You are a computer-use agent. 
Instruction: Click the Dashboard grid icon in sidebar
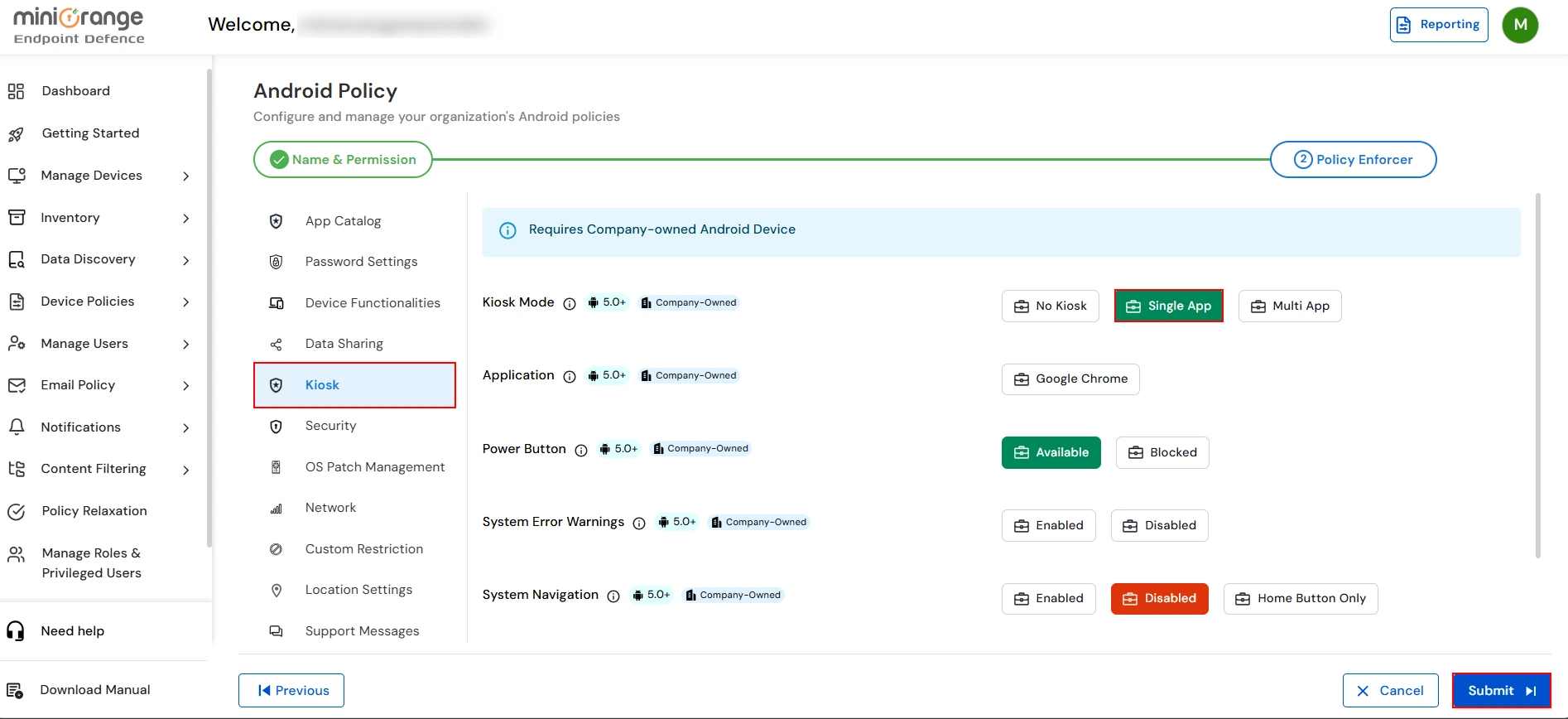[x=16, y=91]
